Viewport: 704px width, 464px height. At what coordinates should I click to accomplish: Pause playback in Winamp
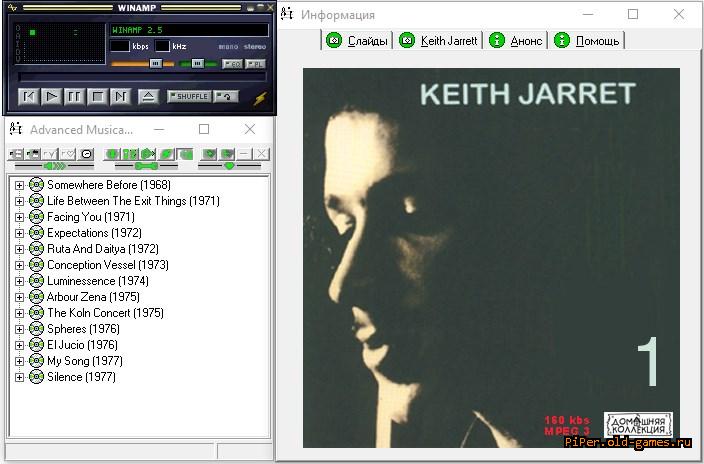point(75,97)
